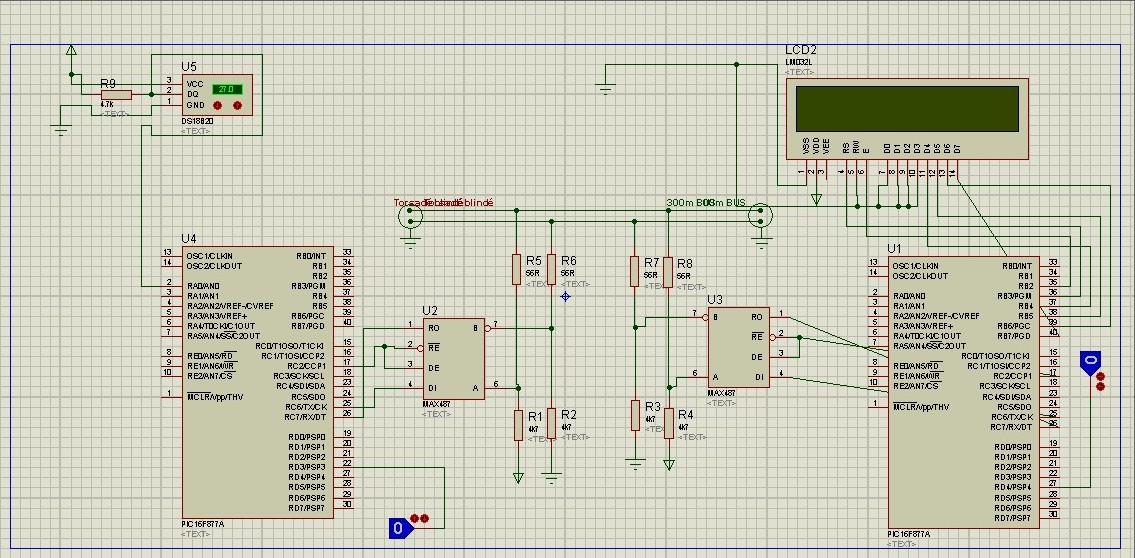
Task: Click the PIC16F877A label under U1
Action: (x=908, y=534)
